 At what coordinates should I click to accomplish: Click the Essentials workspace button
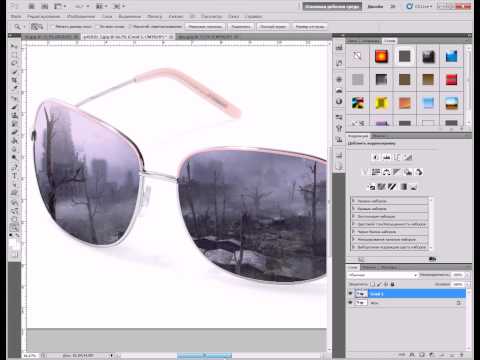[x=332, y=6]
